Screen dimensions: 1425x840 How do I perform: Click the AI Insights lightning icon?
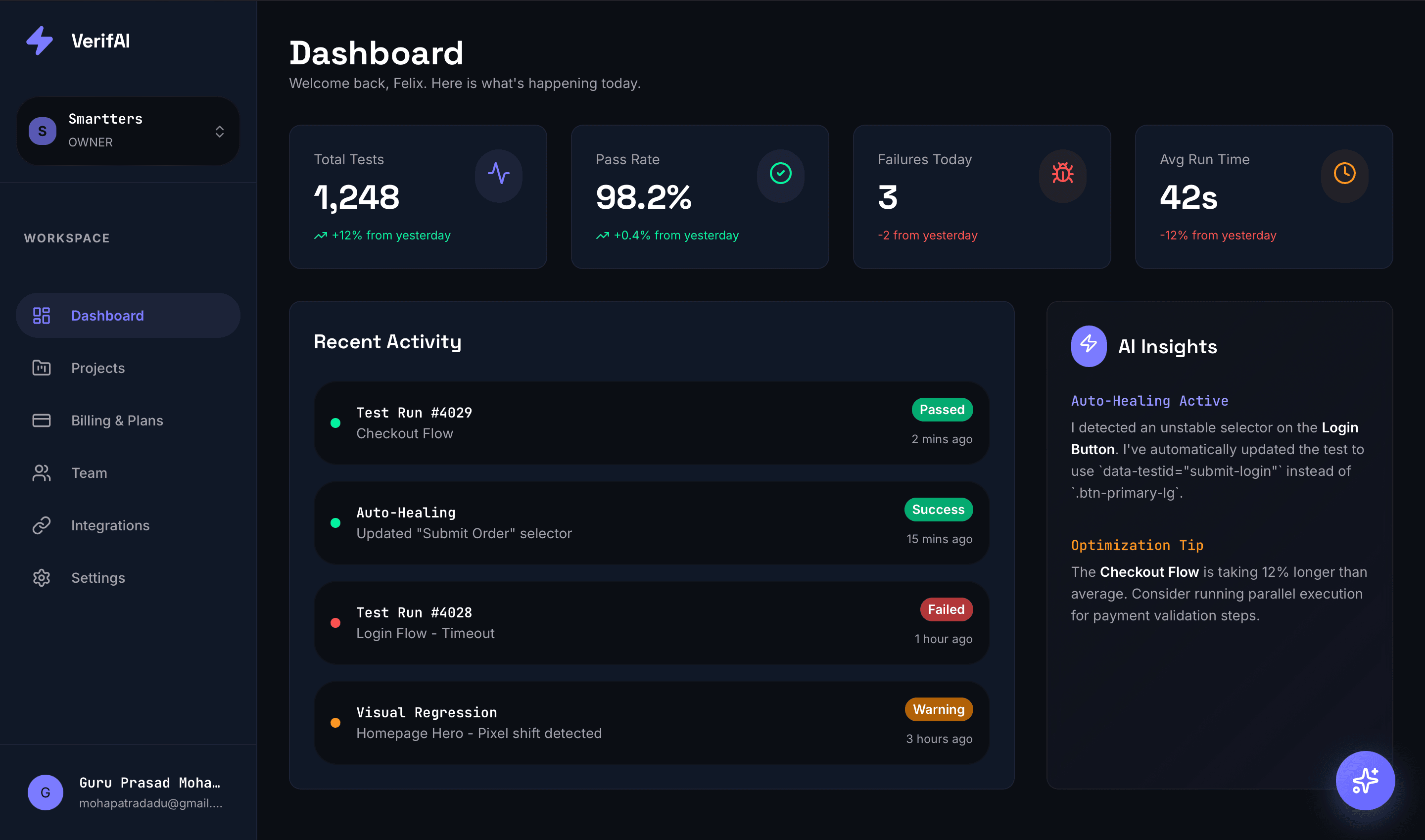click(1088, 346)
